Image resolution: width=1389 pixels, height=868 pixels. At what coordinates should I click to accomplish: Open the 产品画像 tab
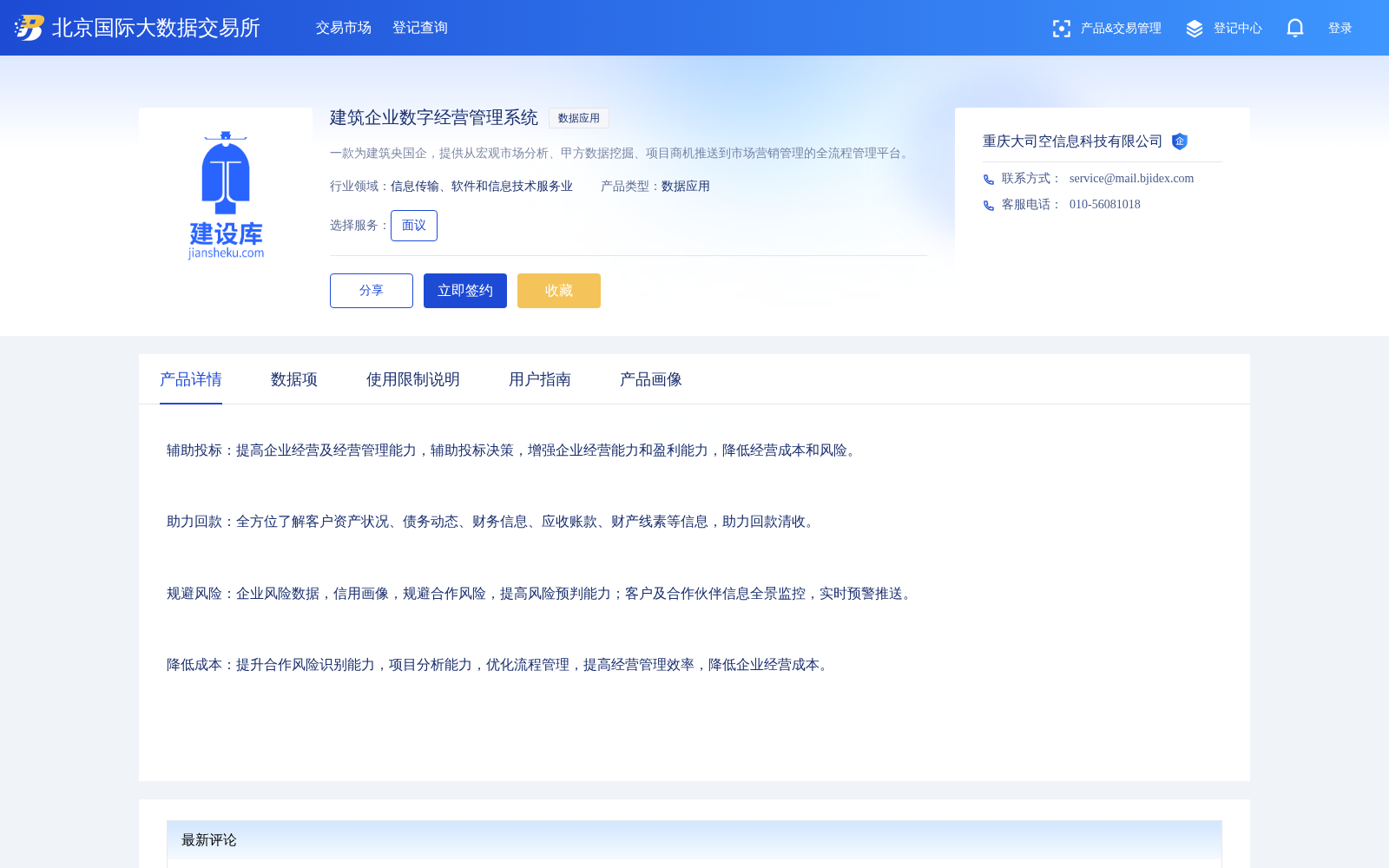click(651, 379)
